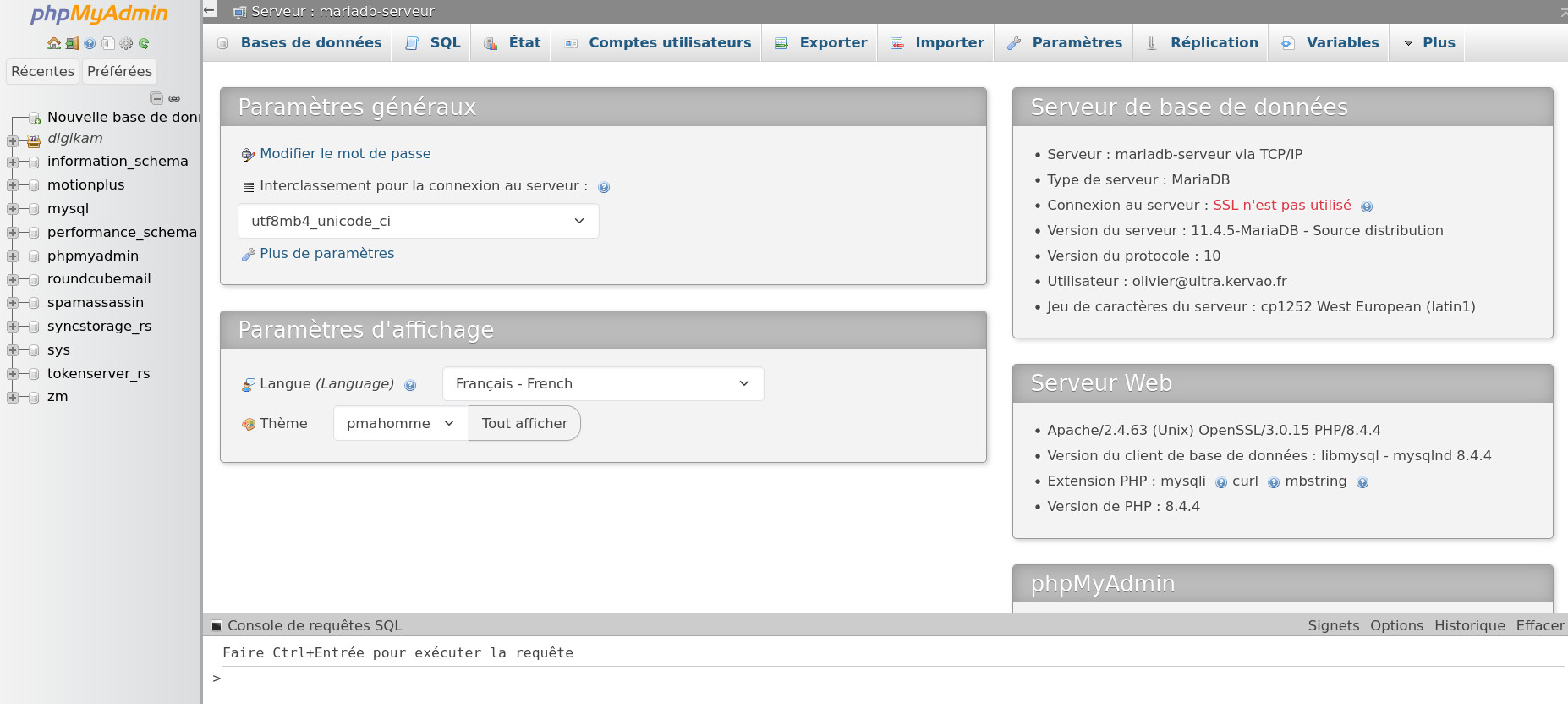This screenshot has width=1568, height=704.
Task: Click help icon next to SSL status
Action: click(1367, 206)
